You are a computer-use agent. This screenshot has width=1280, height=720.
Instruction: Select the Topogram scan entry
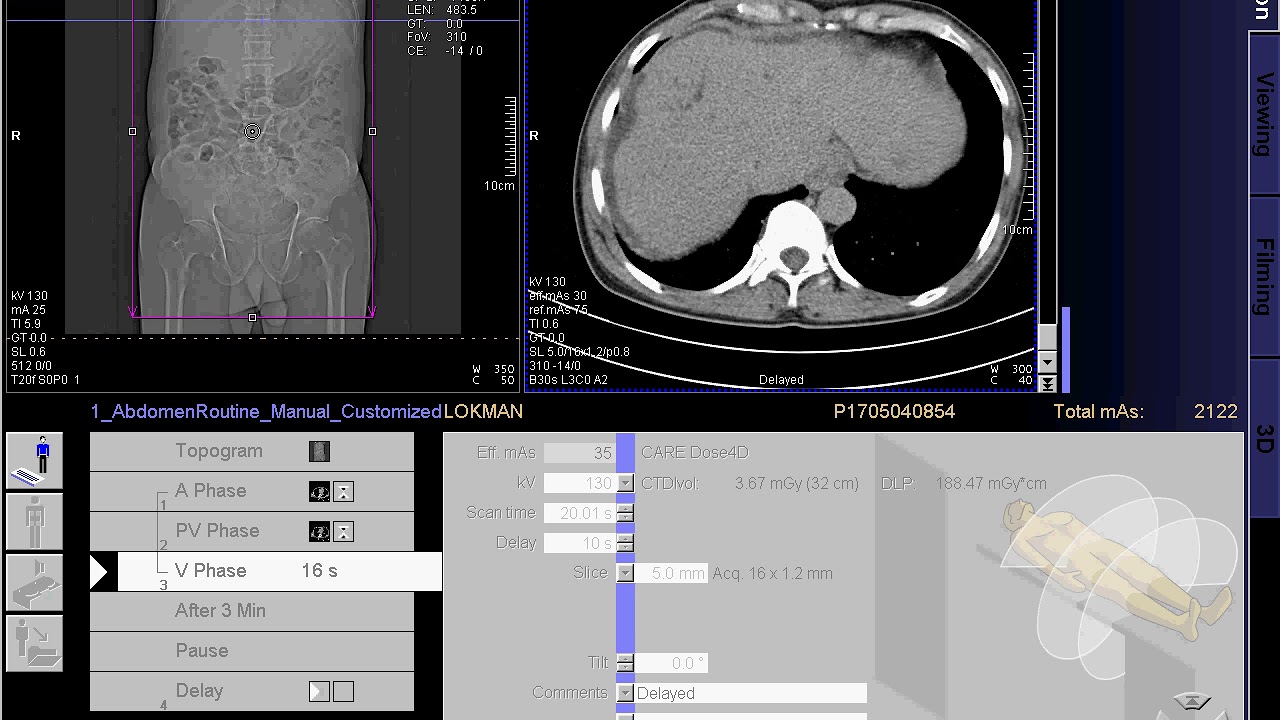252,451
